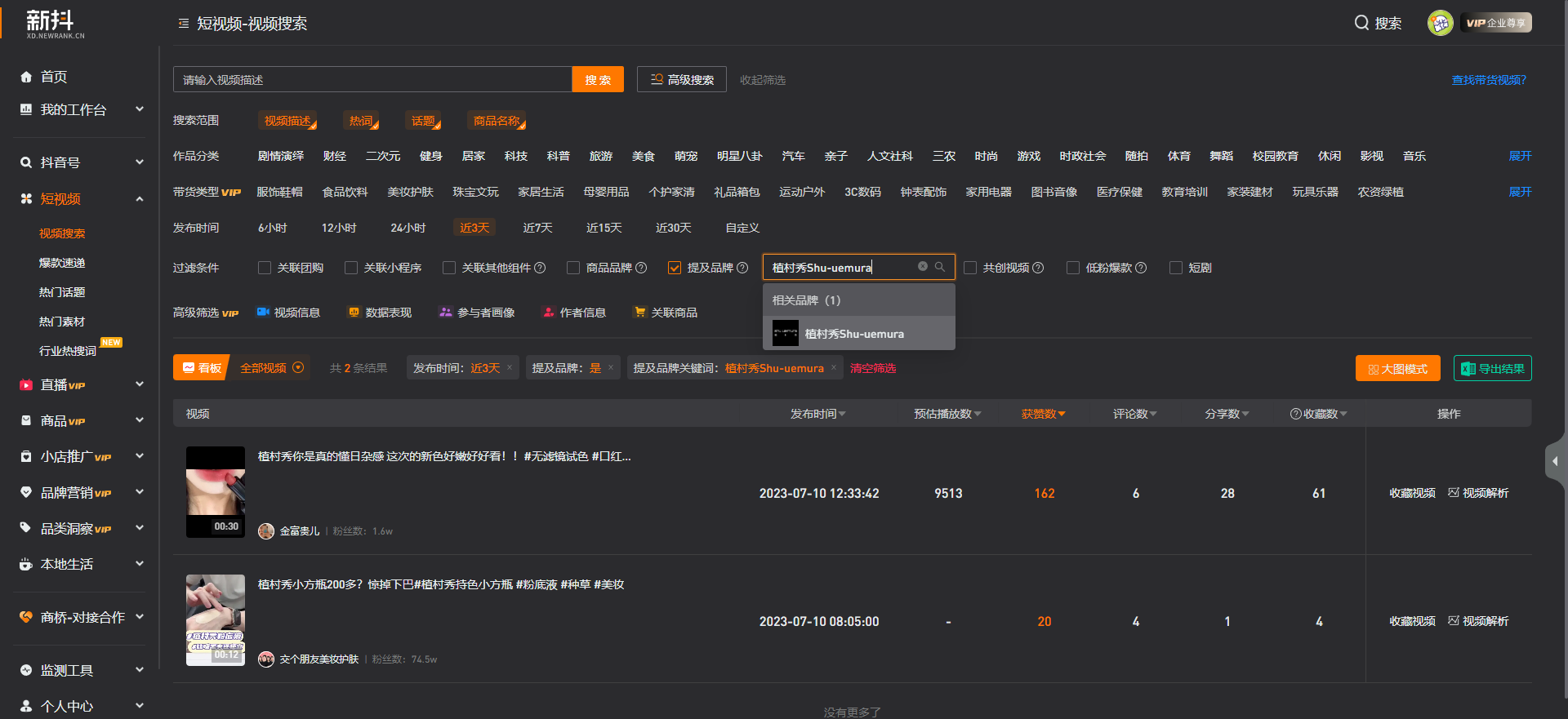Open the 查找带货视频? link
This screenshot has height=719, width=1568.
(1489, 80)
